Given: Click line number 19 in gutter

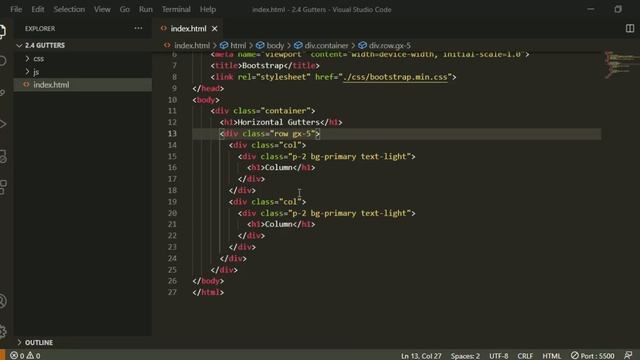Looking at the screenshot, I should click(172, 202).
